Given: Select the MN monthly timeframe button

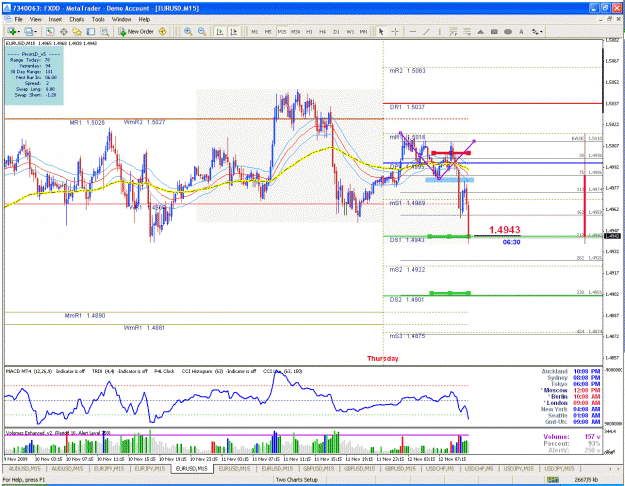Looking at the screenshot, I should 364,31.
